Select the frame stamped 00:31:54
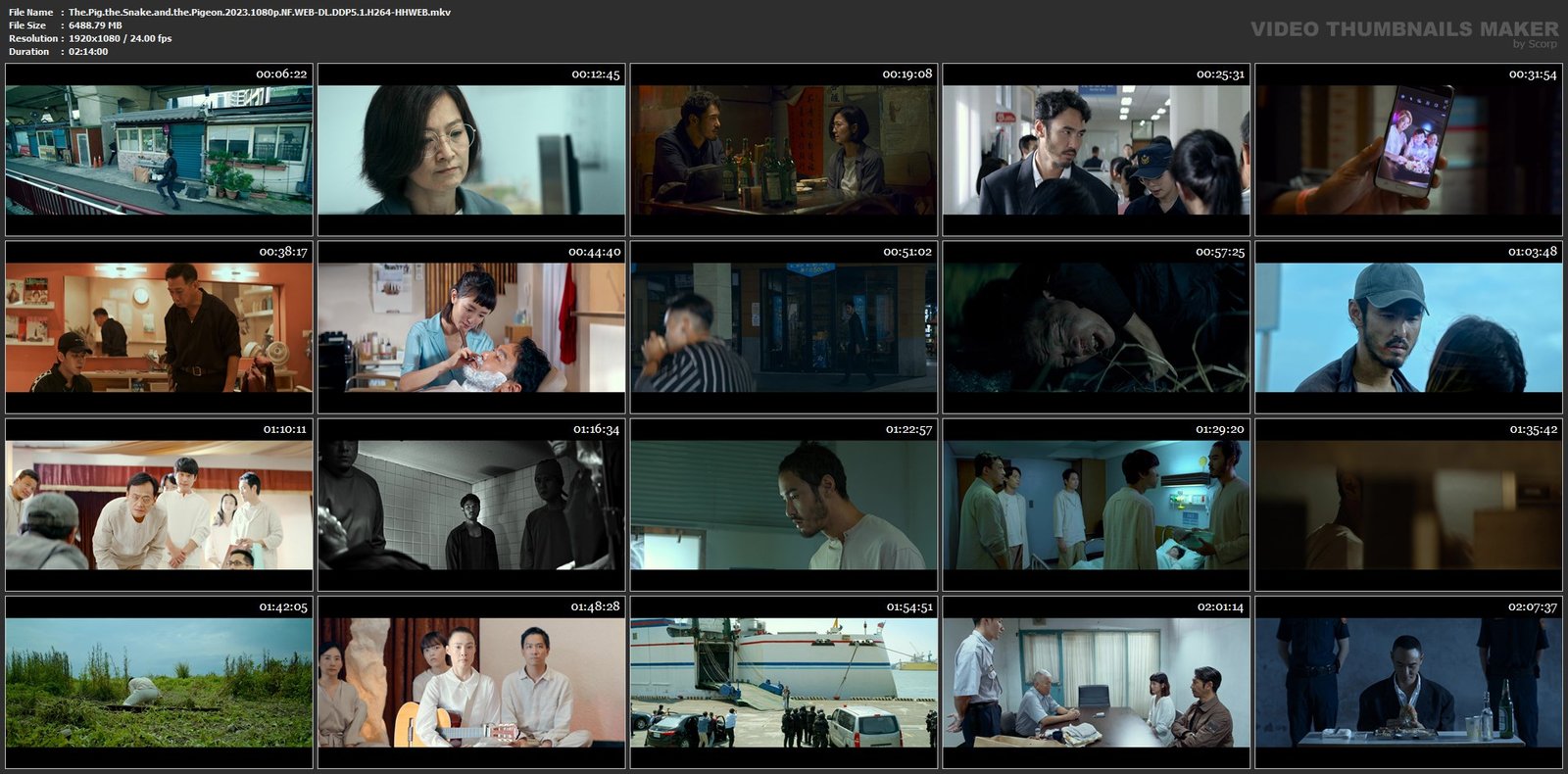 [1409, 149]
